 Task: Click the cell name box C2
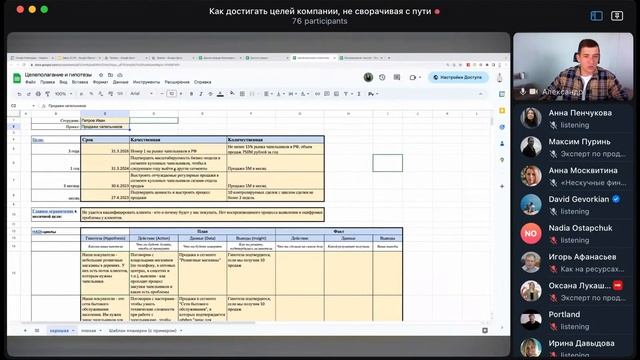pos(22,106)
